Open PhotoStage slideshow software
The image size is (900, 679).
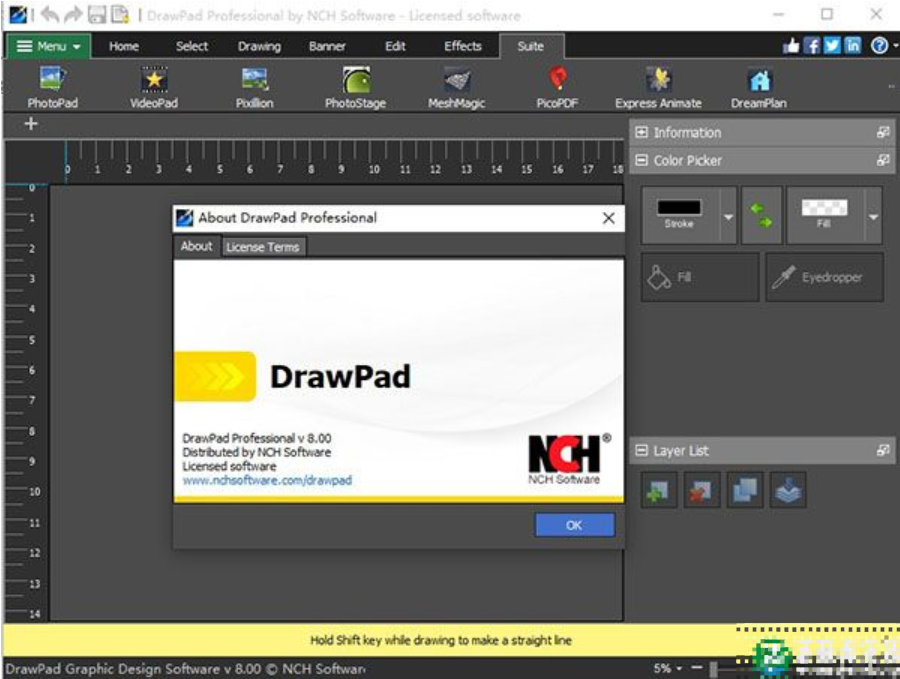click(355, 88)
